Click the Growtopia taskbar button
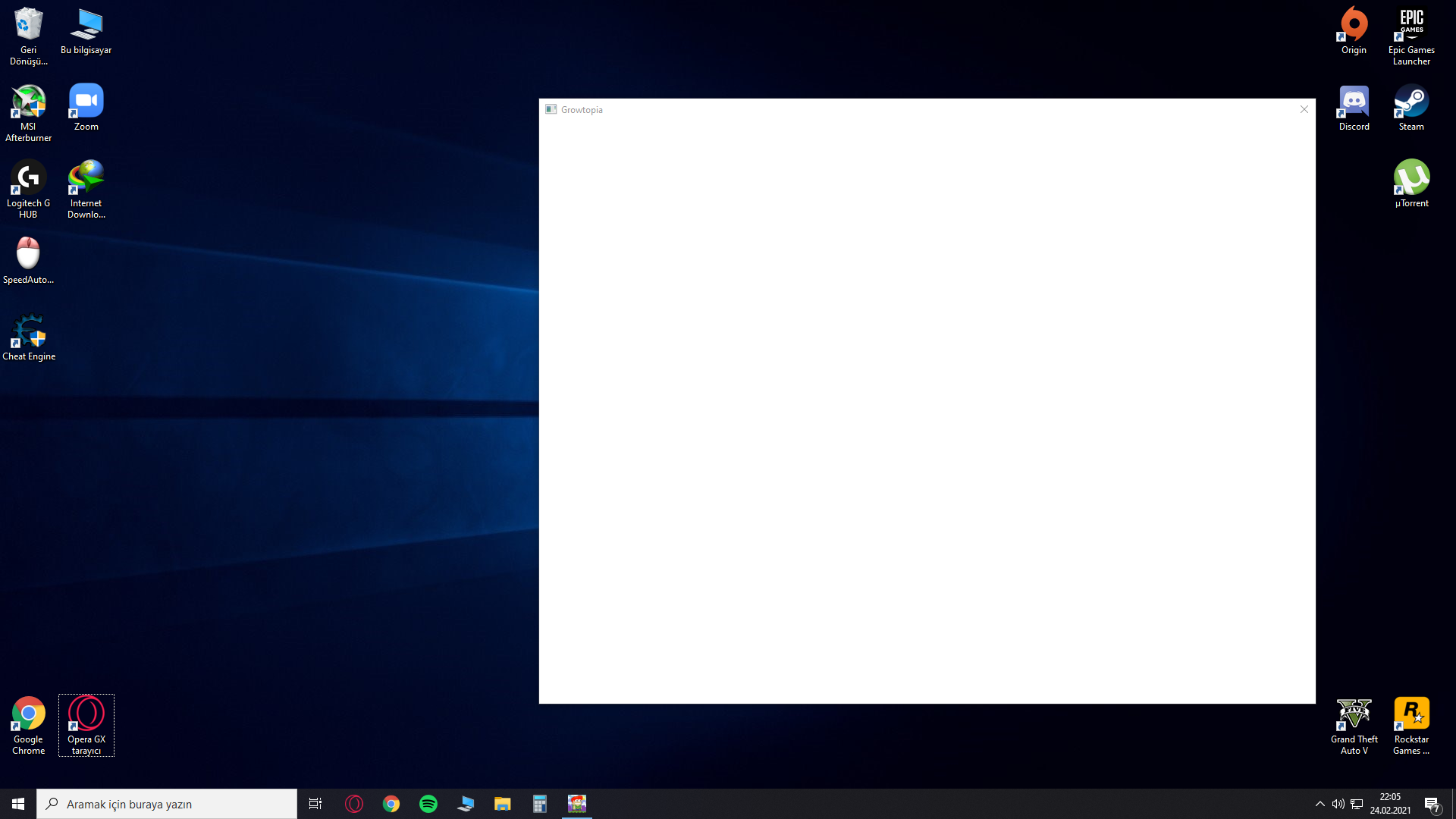 (577, 804)
